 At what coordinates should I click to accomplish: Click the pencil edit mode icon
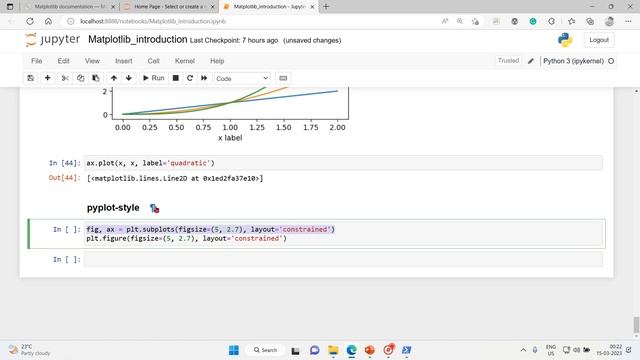click(531, 61)
